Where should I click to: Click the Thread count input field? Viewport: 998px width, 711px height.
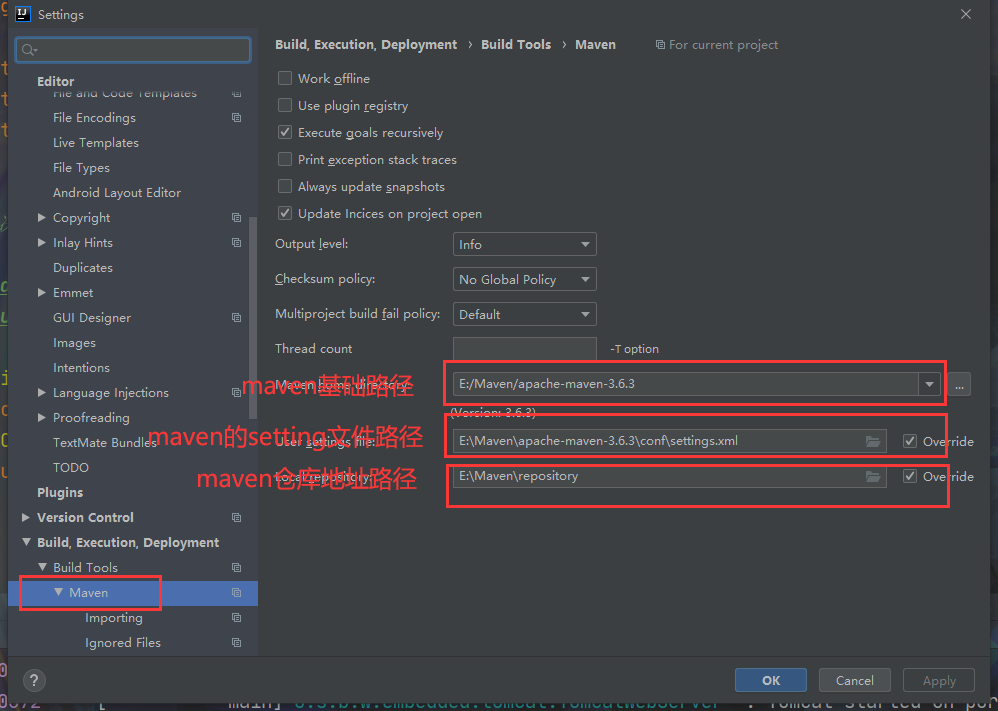pos(524,349)
